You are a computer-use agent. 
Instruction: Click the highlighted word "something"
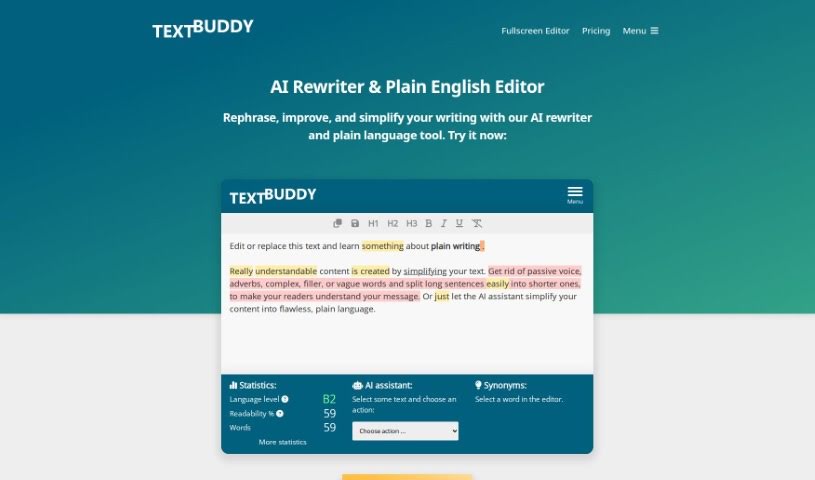pyautogui.click(x=383, y=246)
